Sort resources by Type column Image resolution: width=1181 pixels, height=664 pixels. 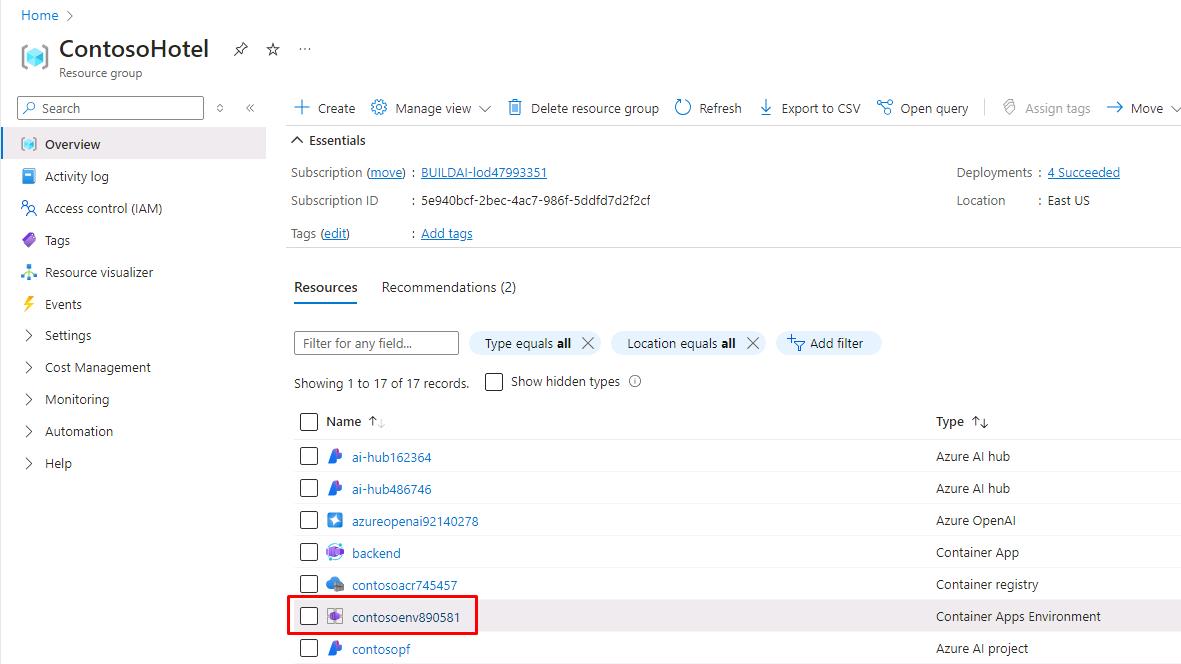point(962,422)
